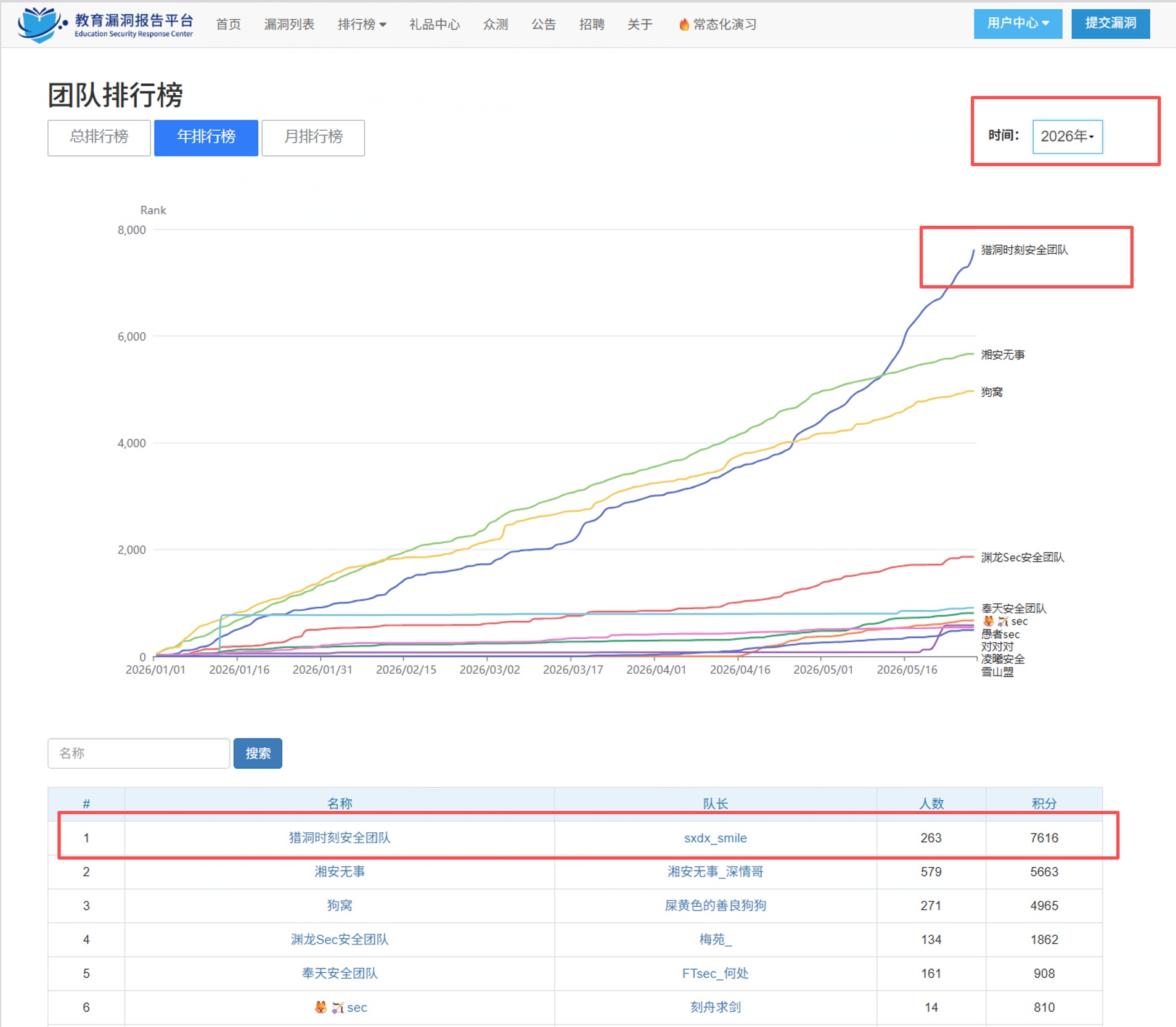1176x1027 pixels.
Task: Open captain link 屎黄色的善良狗狗
Action: 715,906
